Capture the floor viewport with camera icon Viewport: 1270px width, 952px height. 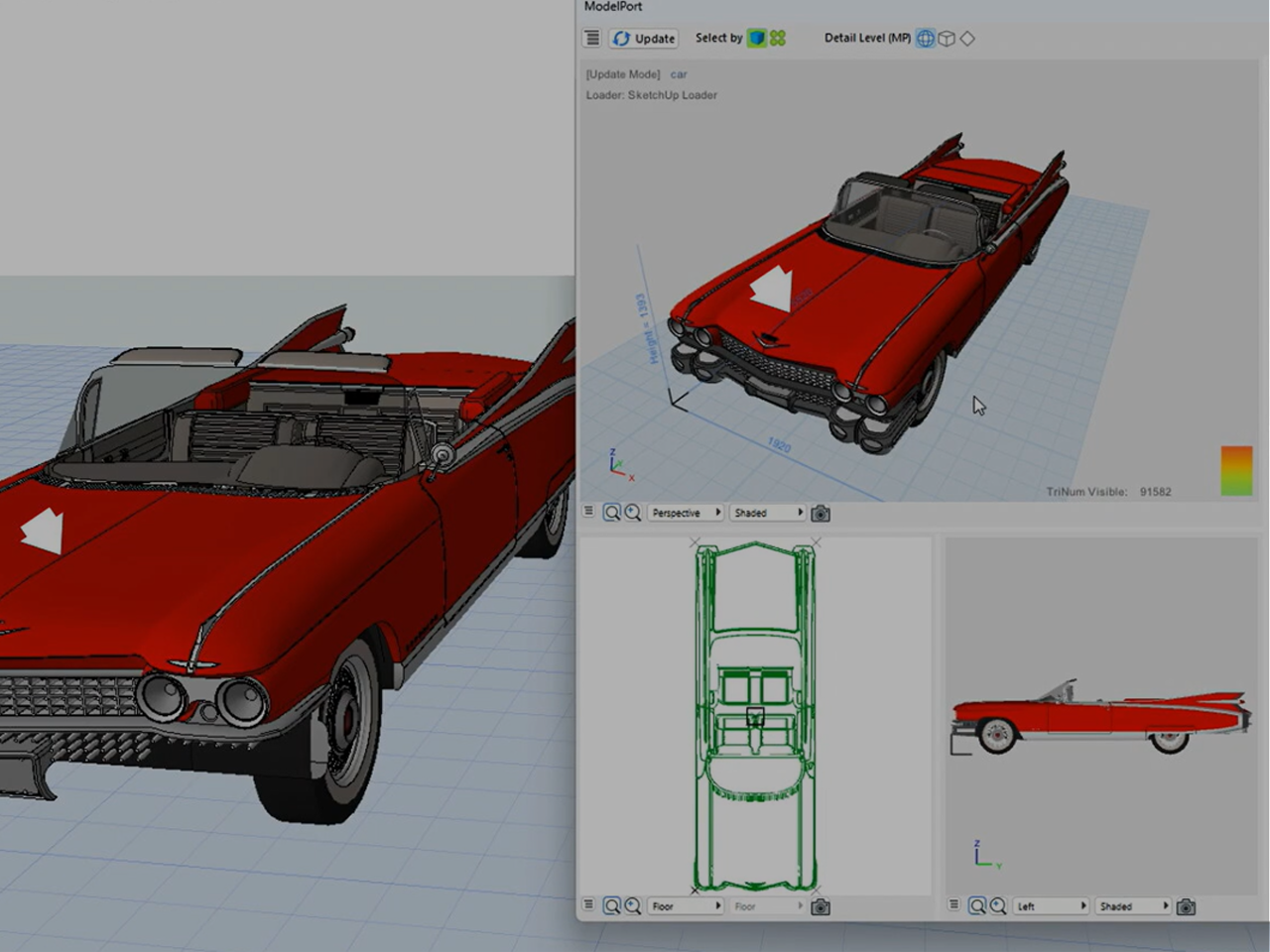tap(821, 906)
